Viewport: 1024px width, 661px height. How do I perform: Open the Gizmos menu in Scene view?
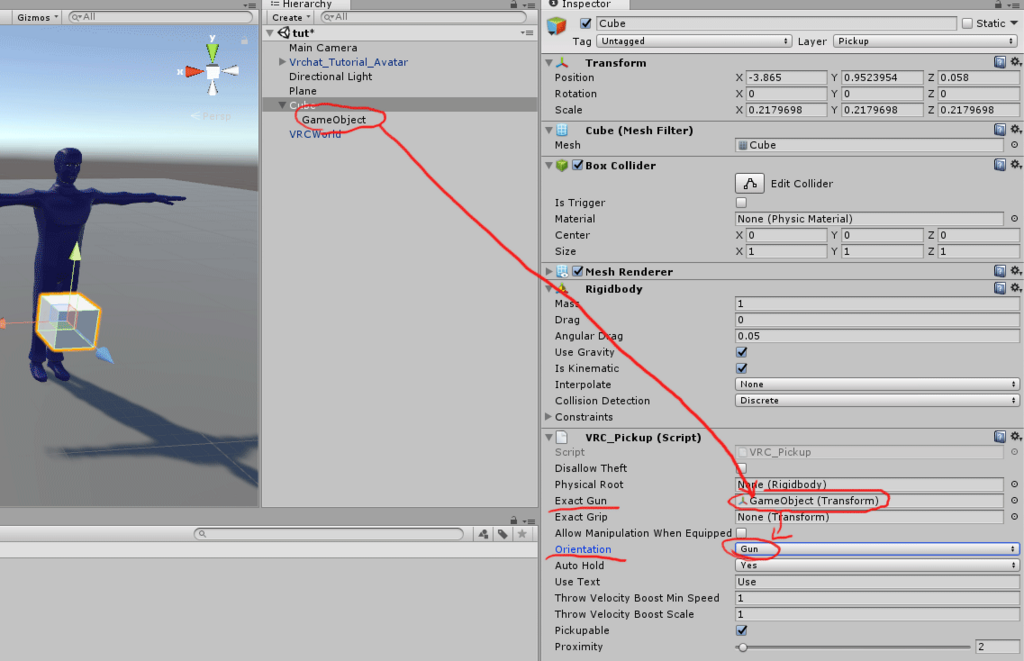37,17
